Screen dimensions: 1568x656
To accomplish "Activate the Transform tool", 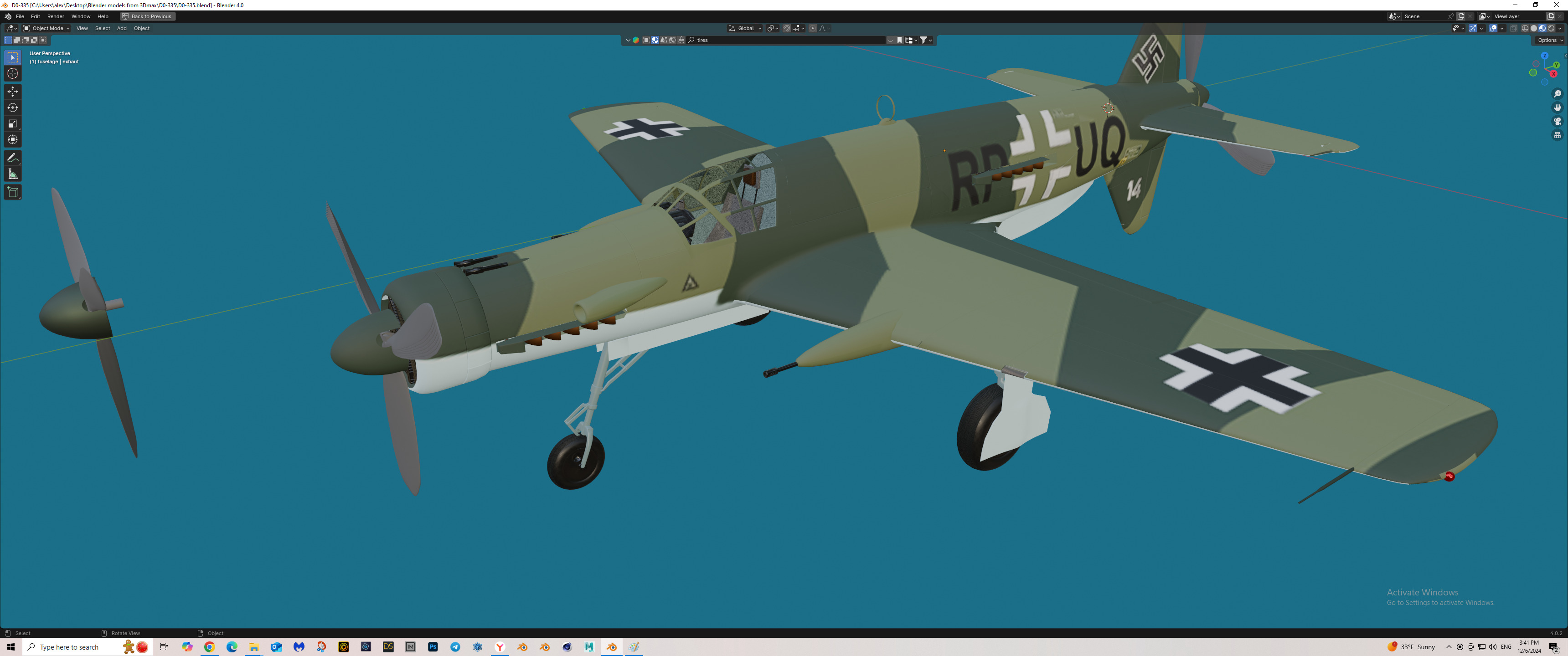I will (x=13, y=139).
